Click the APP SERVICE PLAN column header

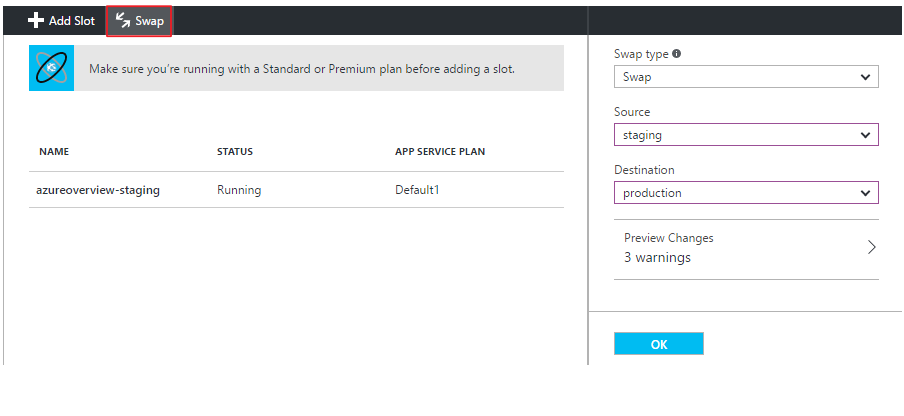click(x=440, y=152)
